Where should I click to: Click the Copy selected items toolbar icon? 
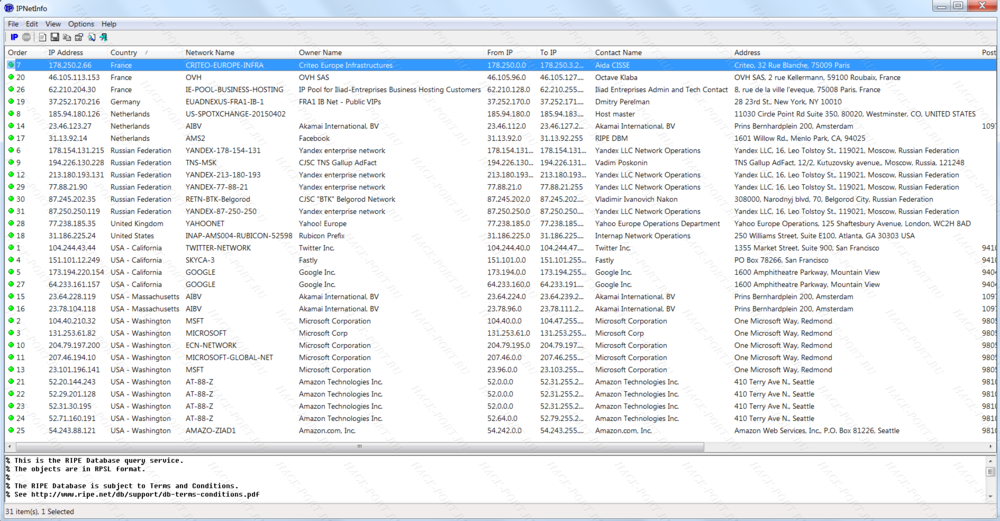(67, 38)
